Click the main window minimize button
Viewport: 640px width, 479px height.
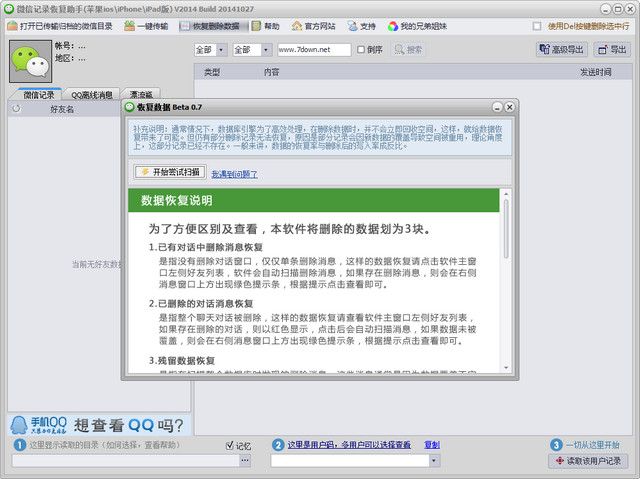pyautogui.click(x=605, y=9)
